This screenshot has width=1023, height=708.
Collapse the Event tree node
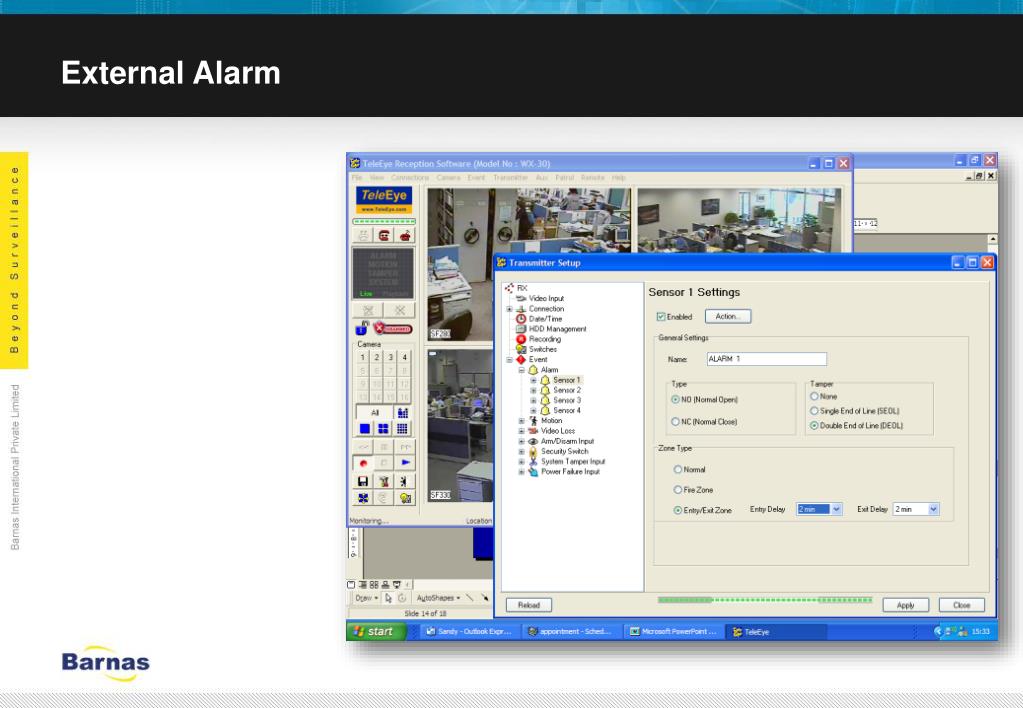[x=510, y=360]
